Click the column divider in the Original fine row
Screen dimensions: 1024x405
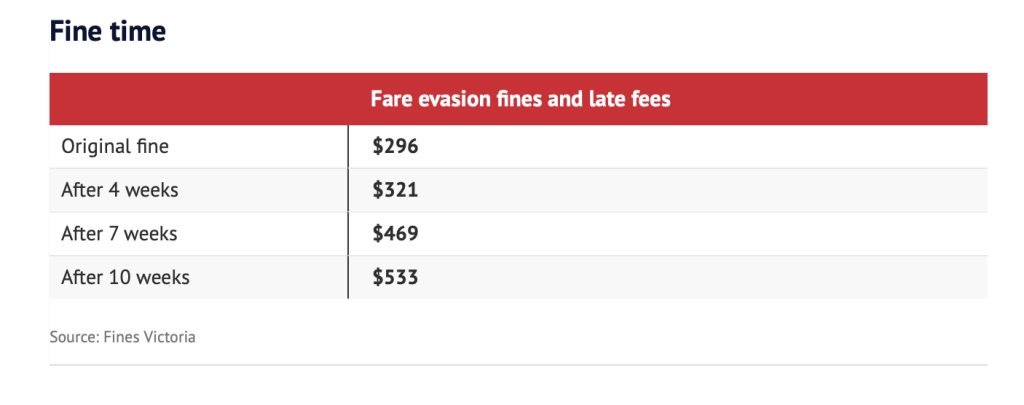point(348,146)
